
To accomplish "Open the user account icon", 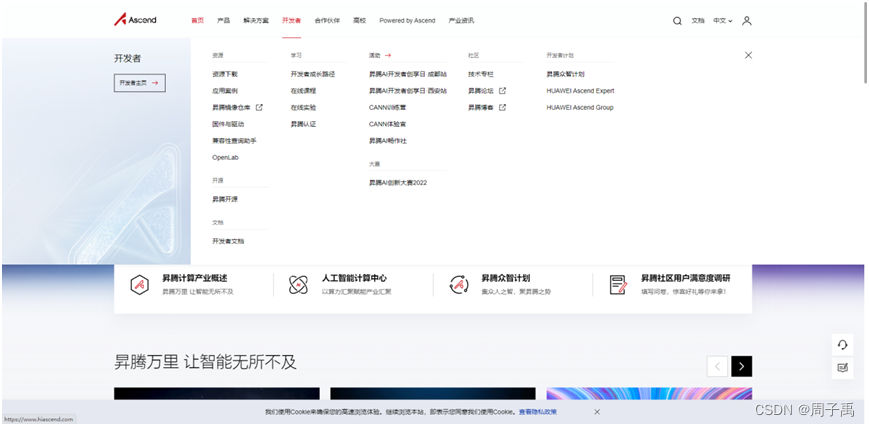I will point(747,20).
